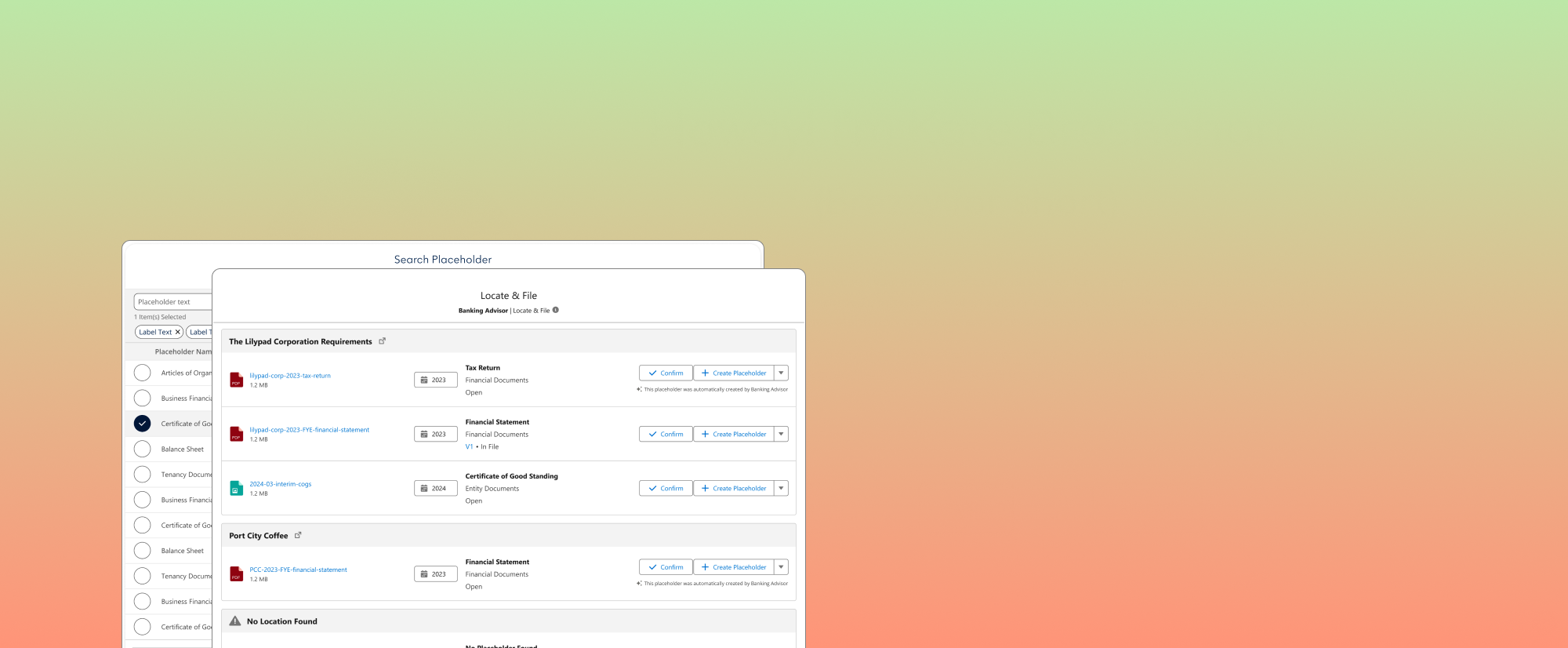Select the Articles of Organ row radio
This screenshot has width=1568, height=648.
pyautogui.click(x=142, y=373)
